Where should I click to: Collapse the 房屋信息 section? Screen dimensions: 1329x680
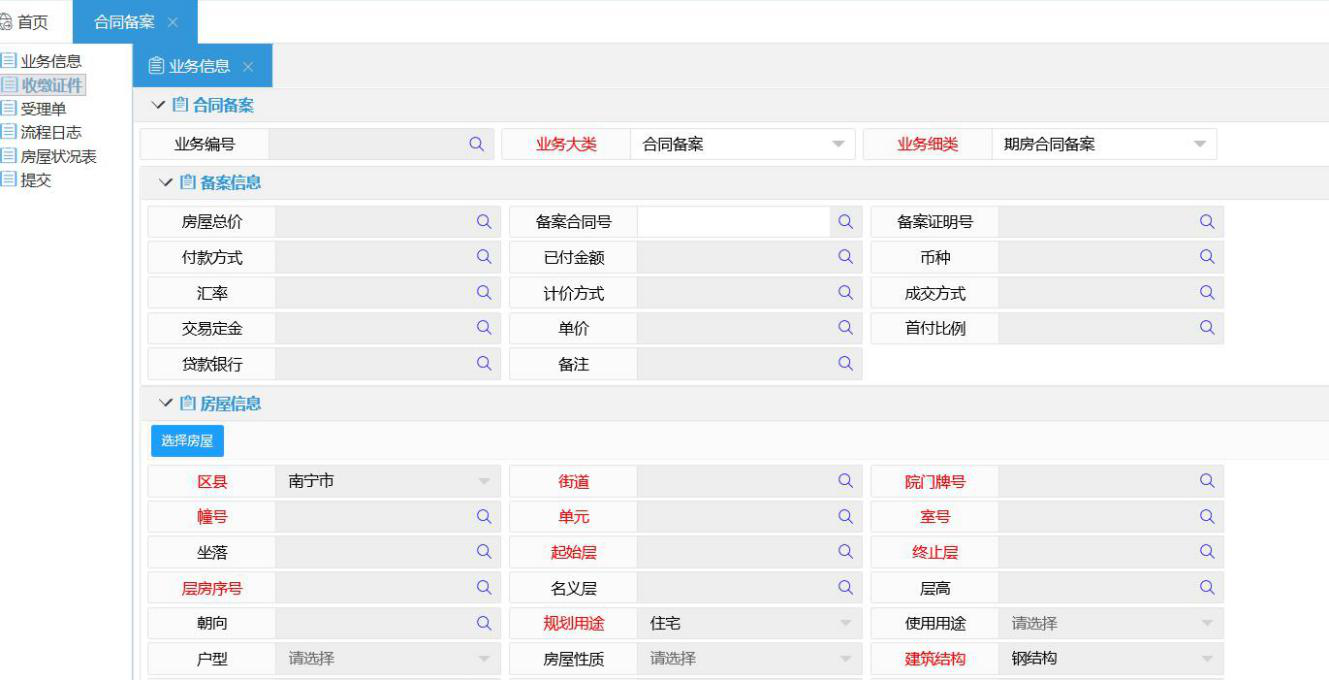pyautogui.click(x=165, y=403)
